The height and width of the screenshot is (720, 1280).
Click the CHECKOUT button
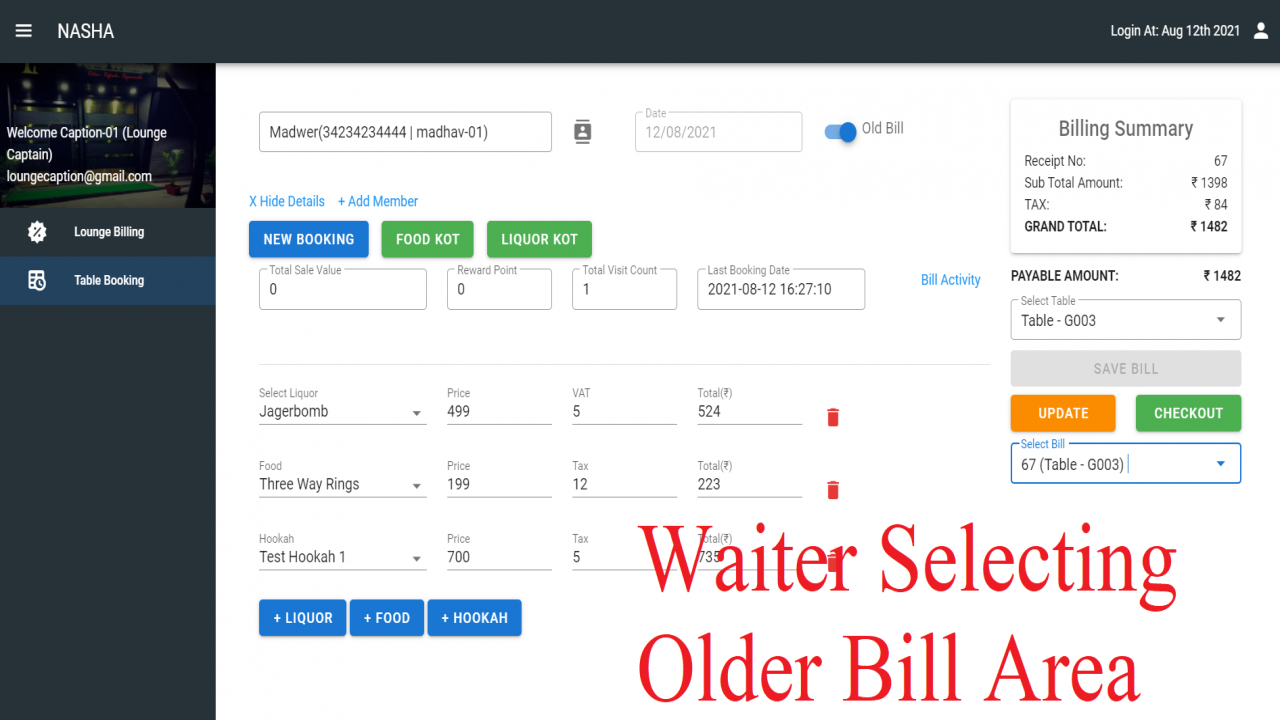[1188, 413]
